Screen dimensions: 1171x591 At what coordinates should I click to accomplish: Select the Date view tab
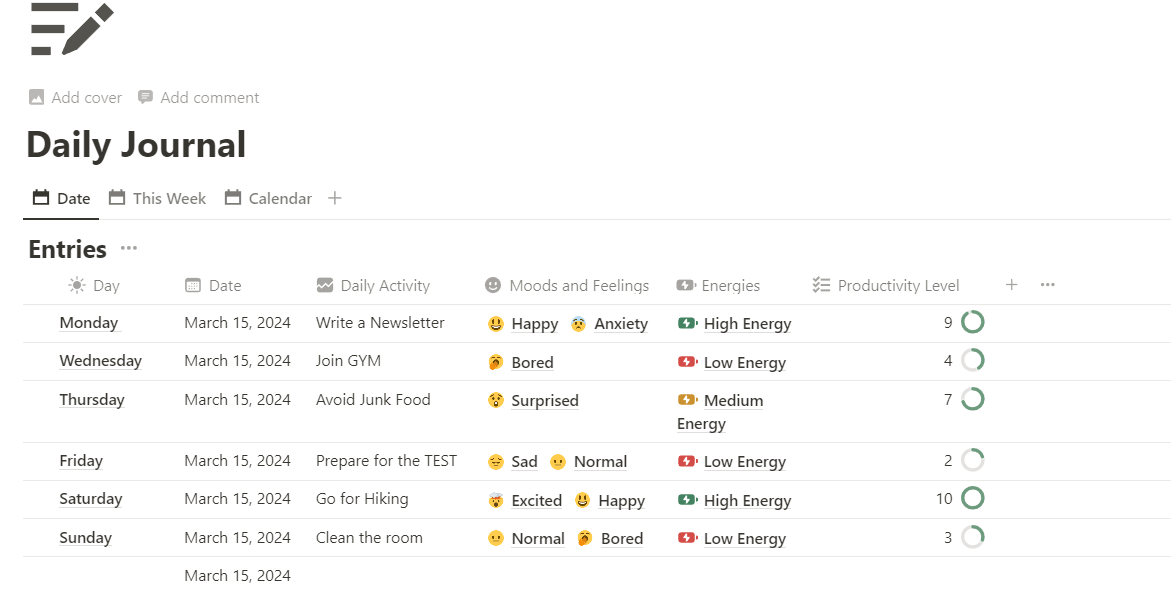[61, 198]
